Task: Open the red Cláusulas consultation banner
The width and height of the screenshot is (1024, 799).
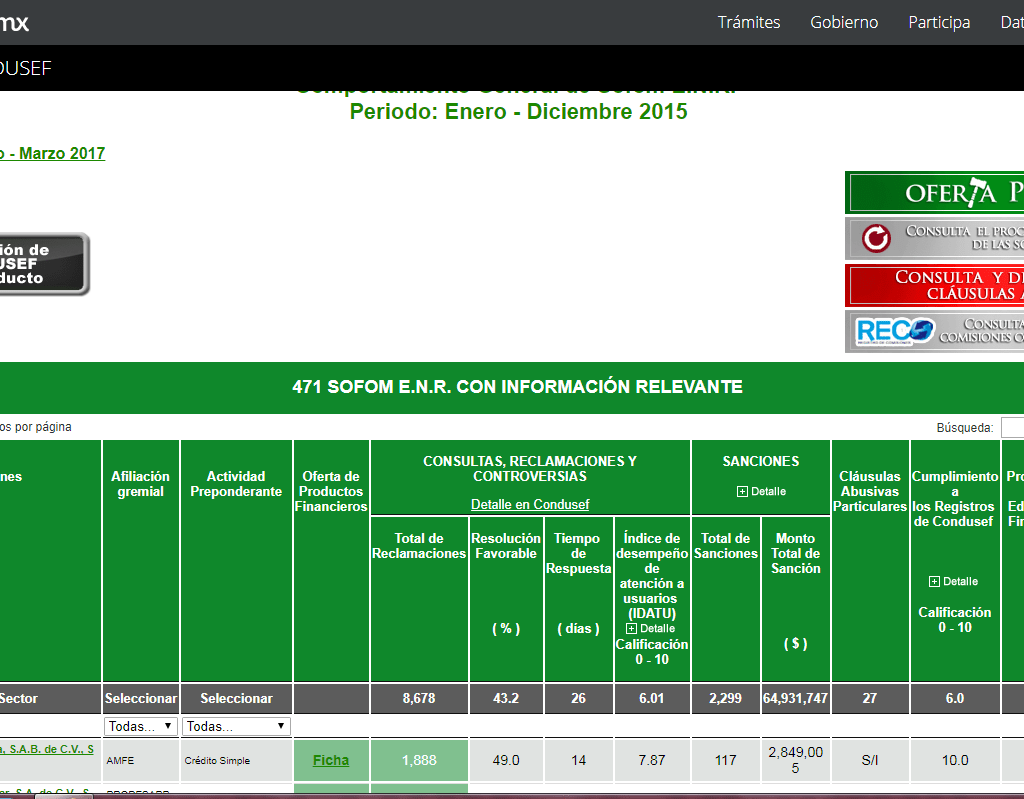Action: click(935, 285)
